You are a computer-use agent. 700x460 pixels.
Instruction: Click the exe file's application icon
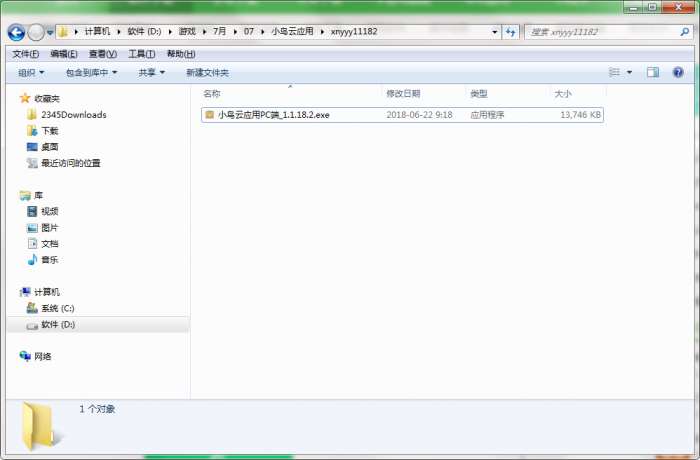click(x=209, y=115)
